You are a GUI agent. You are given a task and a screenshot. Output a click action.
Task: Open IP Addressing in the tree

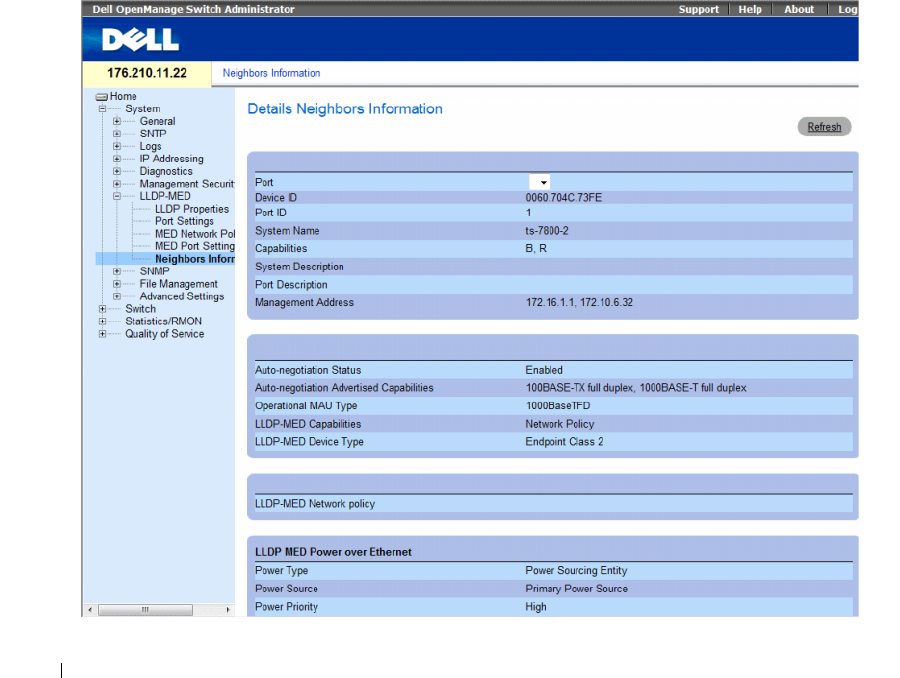tap(171, 159)
